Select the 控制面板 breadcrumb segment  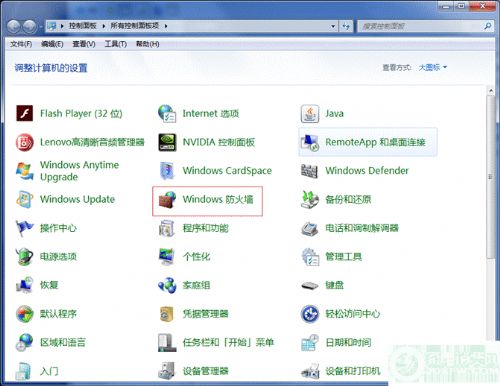click(x=83, y=26)
